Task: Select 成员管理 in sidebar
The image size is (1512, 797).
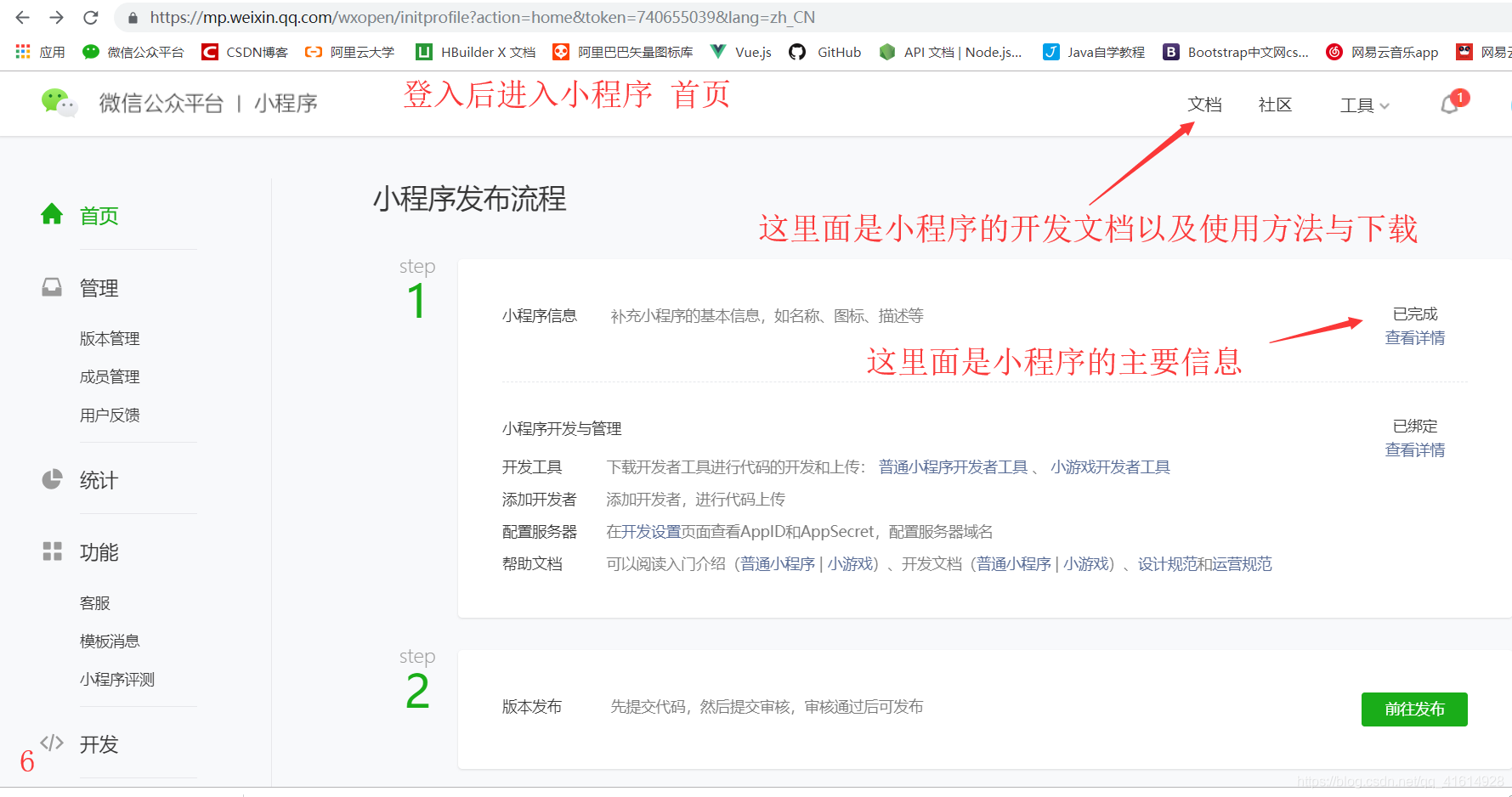Action: click(x=110, y=376)
